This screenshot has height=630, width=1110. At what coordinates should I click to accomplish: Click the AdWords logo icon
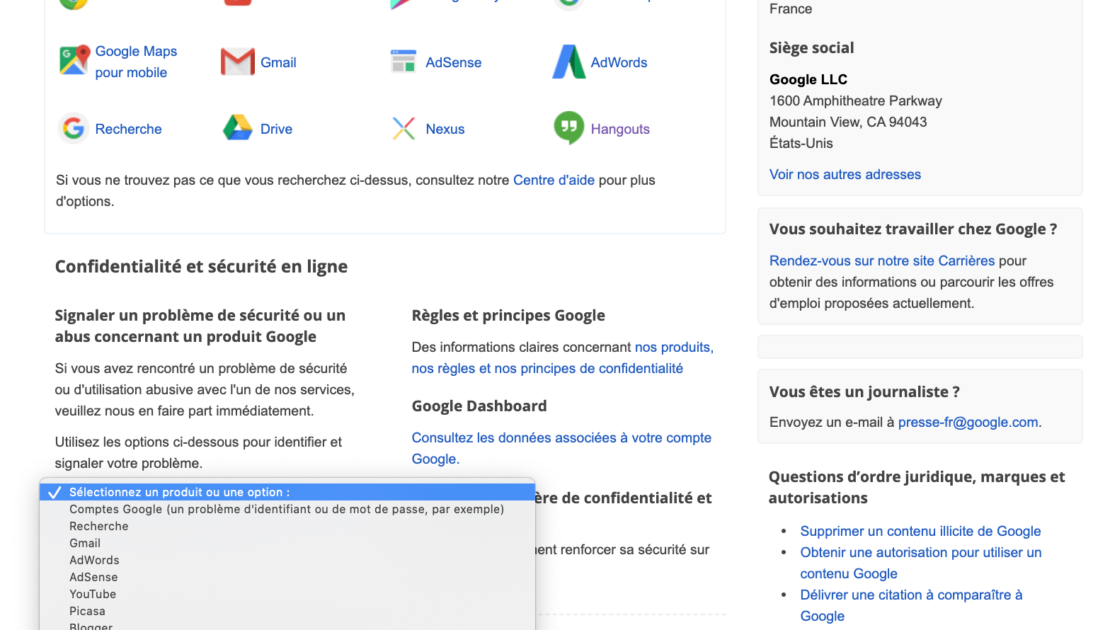point(569,62)
